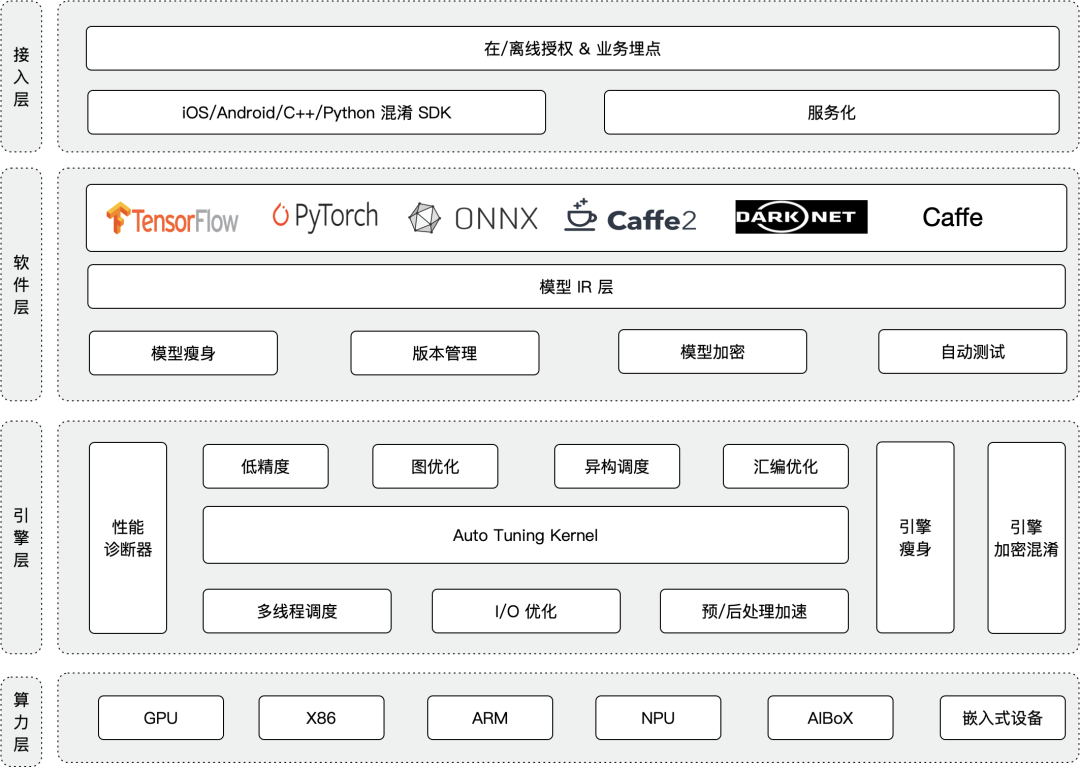
Task: Click the 接入层 side label
Action: point(21,76)
